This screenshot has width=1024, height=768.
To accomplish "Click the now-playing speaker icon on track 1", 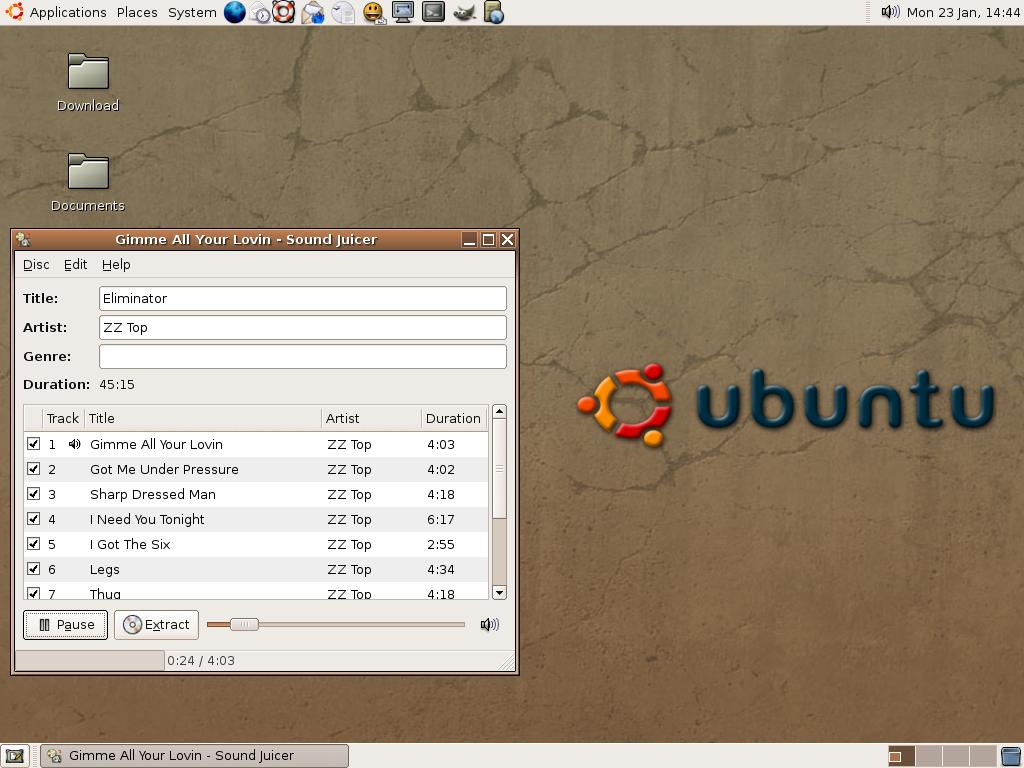I will click(x=74, y=444).
